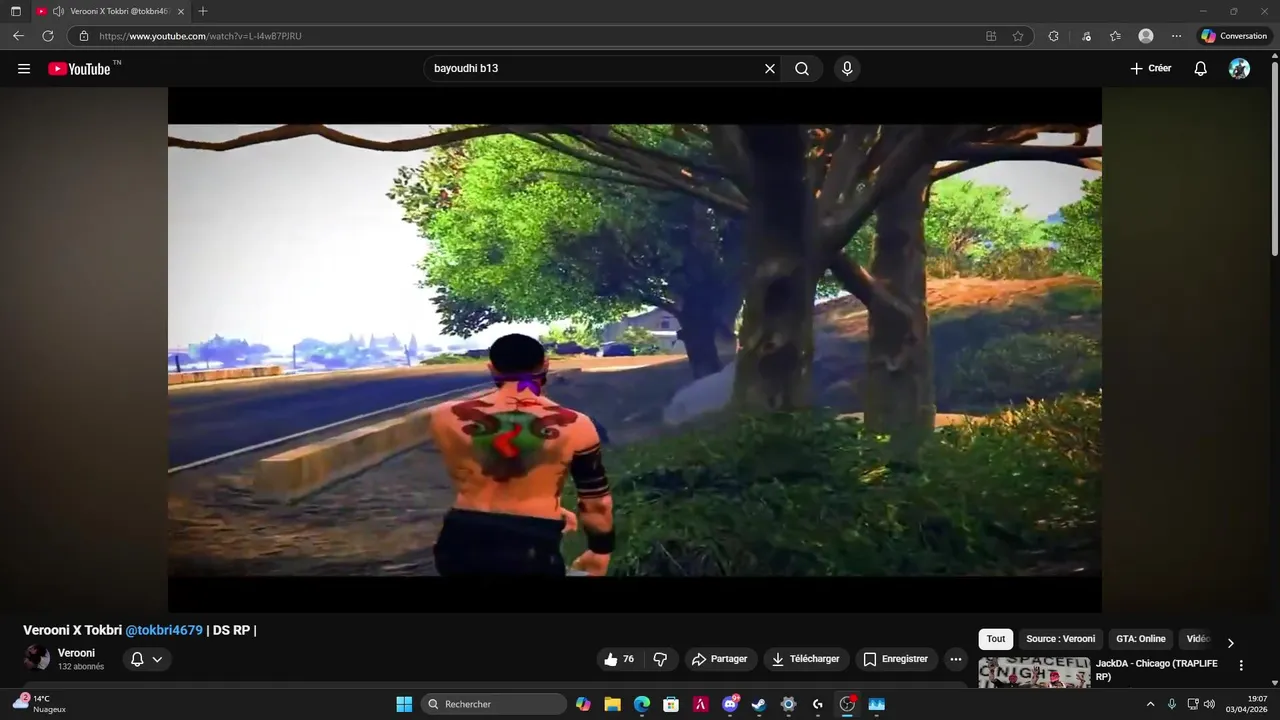Open Steam from the taskbar
The height and width of the screenshot is (720, 1280).
pyautogui.click(x=759, y=704)
